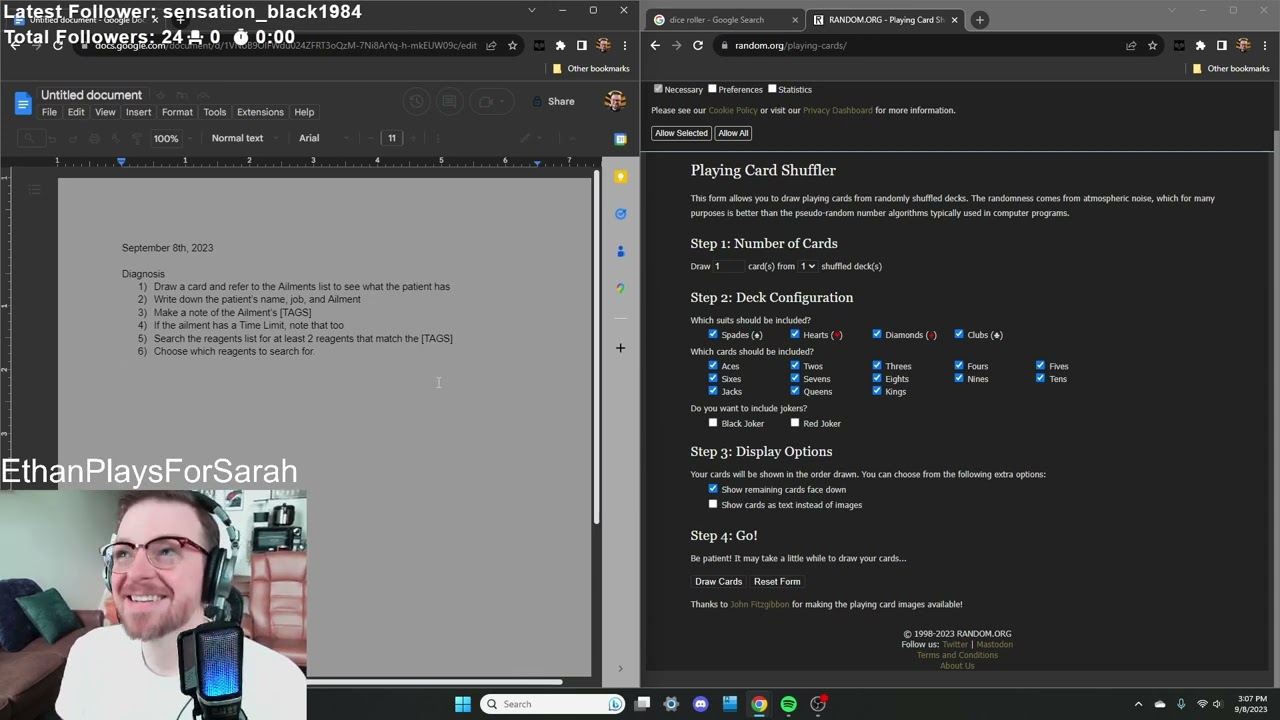Toggle Show remaining cards face down
1280x720 pixels.
(x=713, y=489)
